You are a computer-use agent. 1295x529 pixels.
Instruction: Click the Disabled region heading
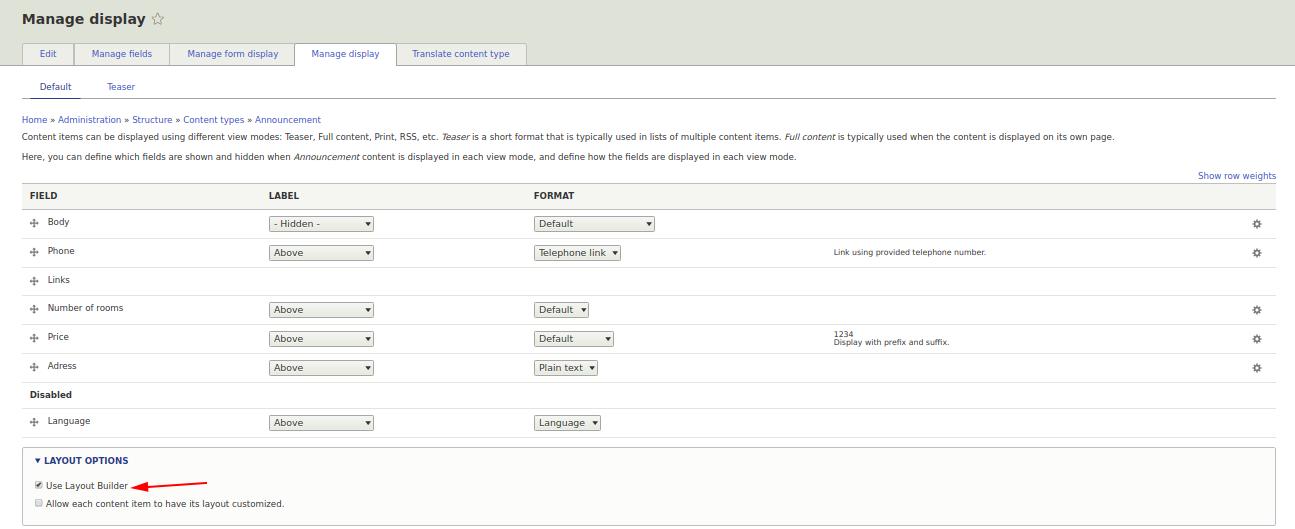coord(51,395)
